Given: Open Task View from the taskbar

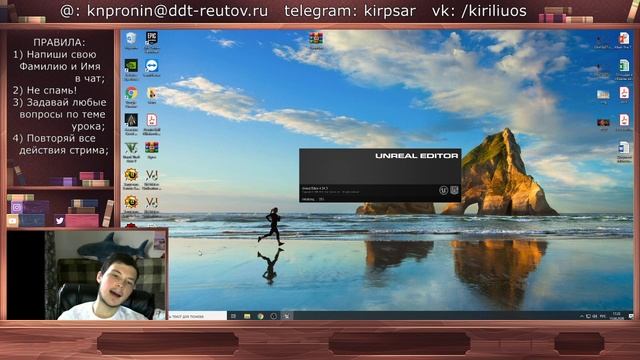Looking at the screenshot, I should click(x=233, y=316).
